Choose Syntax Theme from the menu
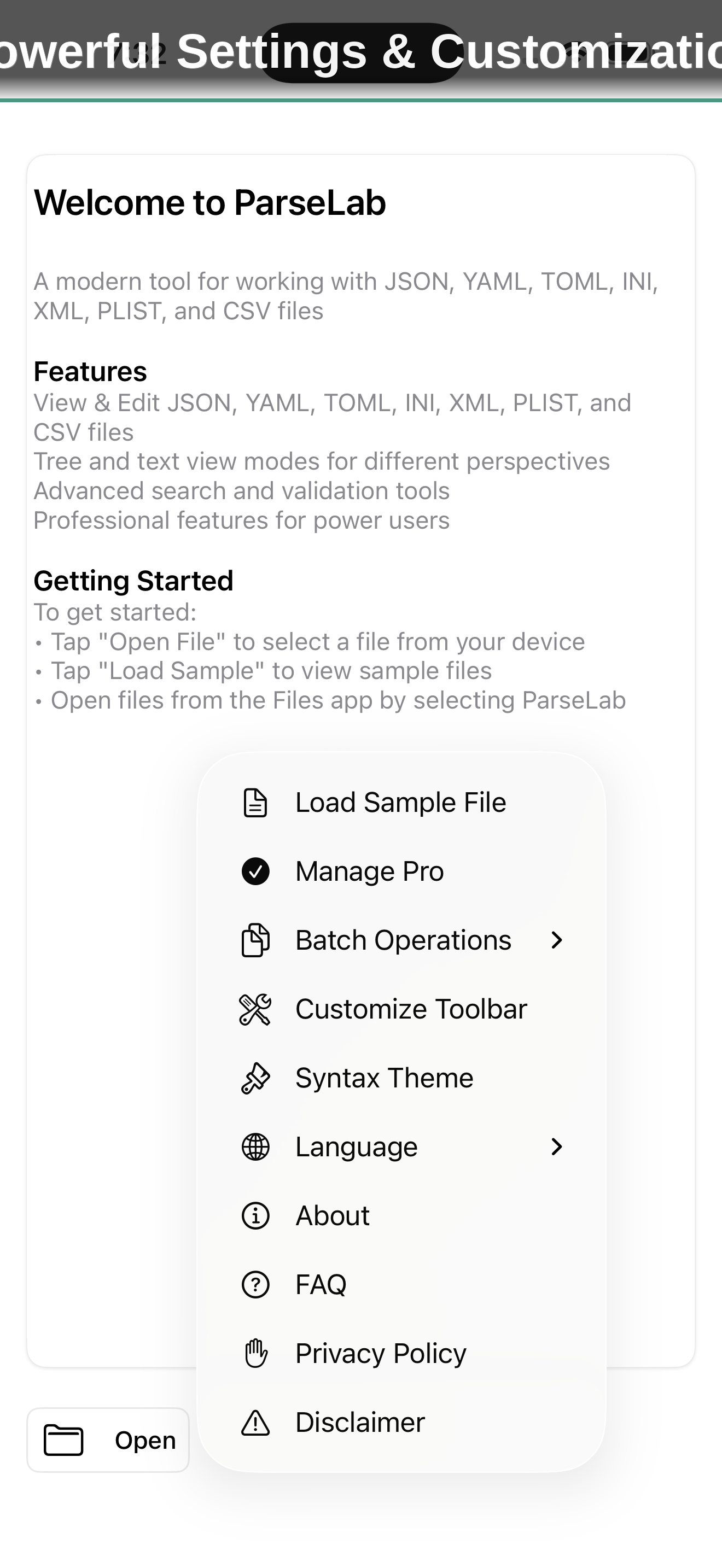 (384, 1078)
